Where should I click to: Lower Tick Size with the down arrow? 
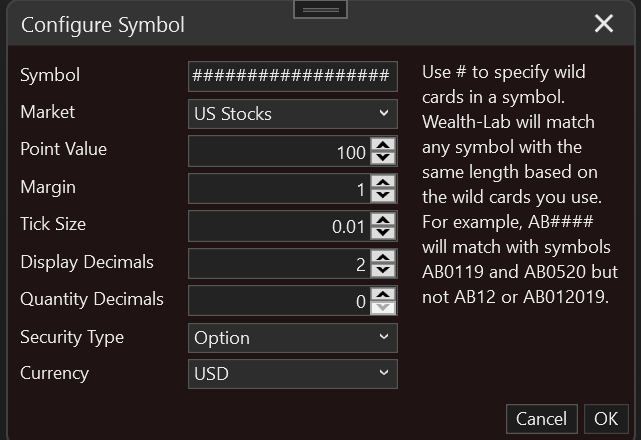383,232
